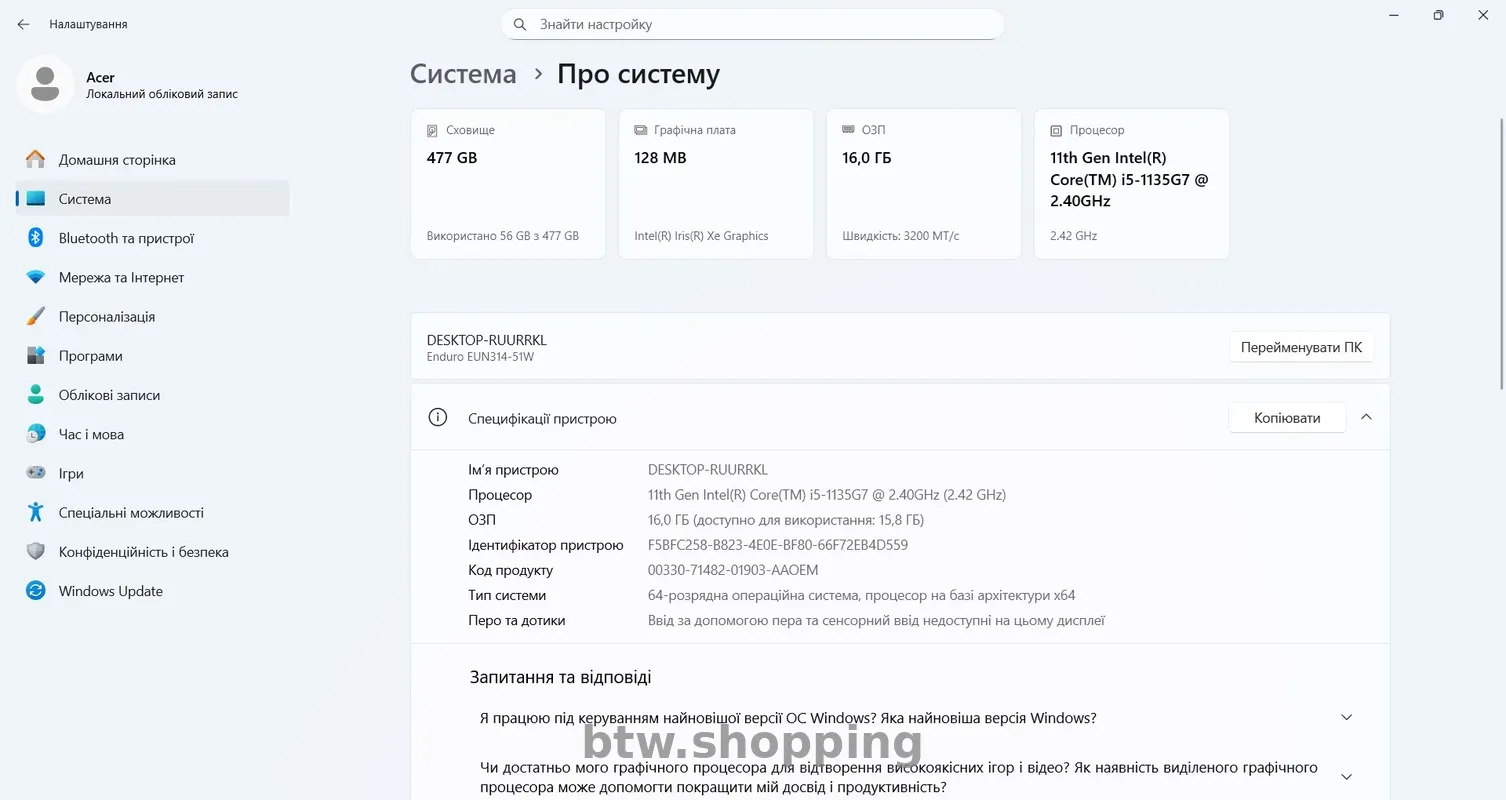Click the Спеціальні можливості accessibility icon

(x=36, y=512)
